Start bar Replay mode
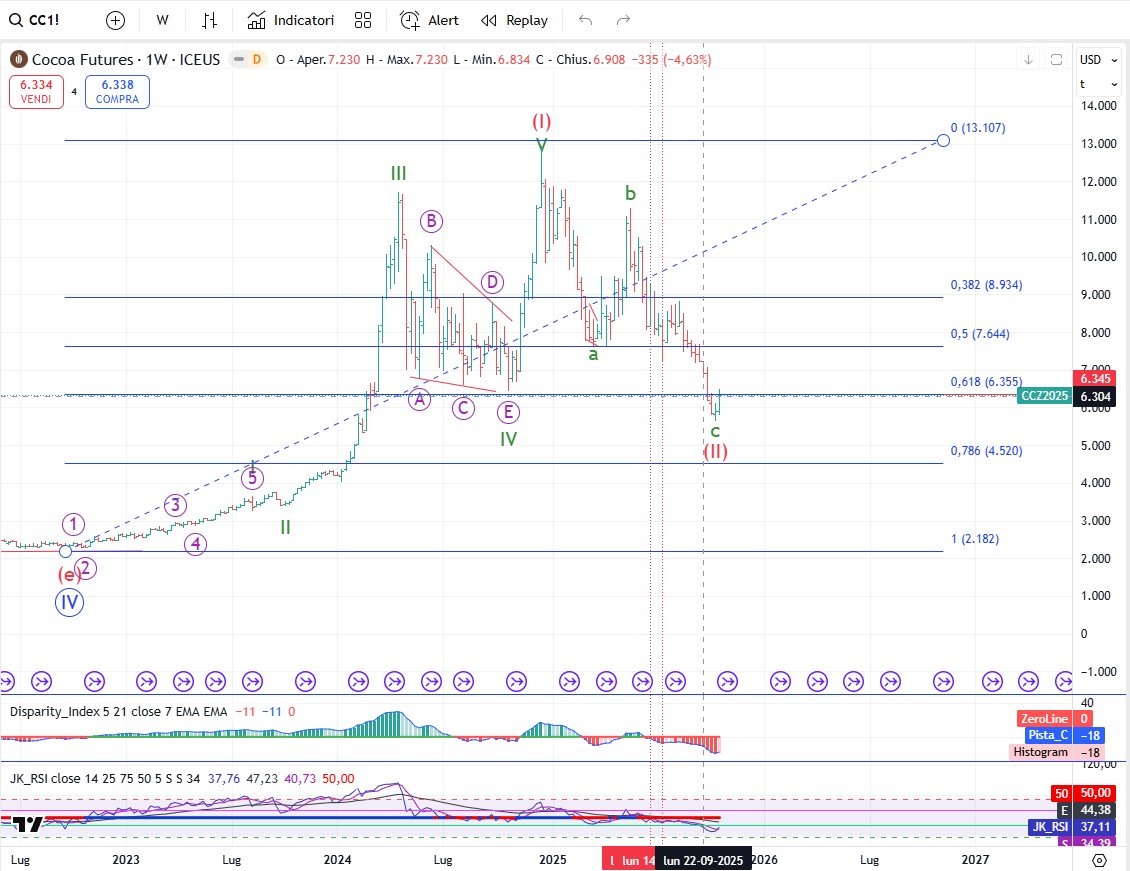Image resolution: width=1130 pixels, height=871 pixels. click(x=514, y=20)
